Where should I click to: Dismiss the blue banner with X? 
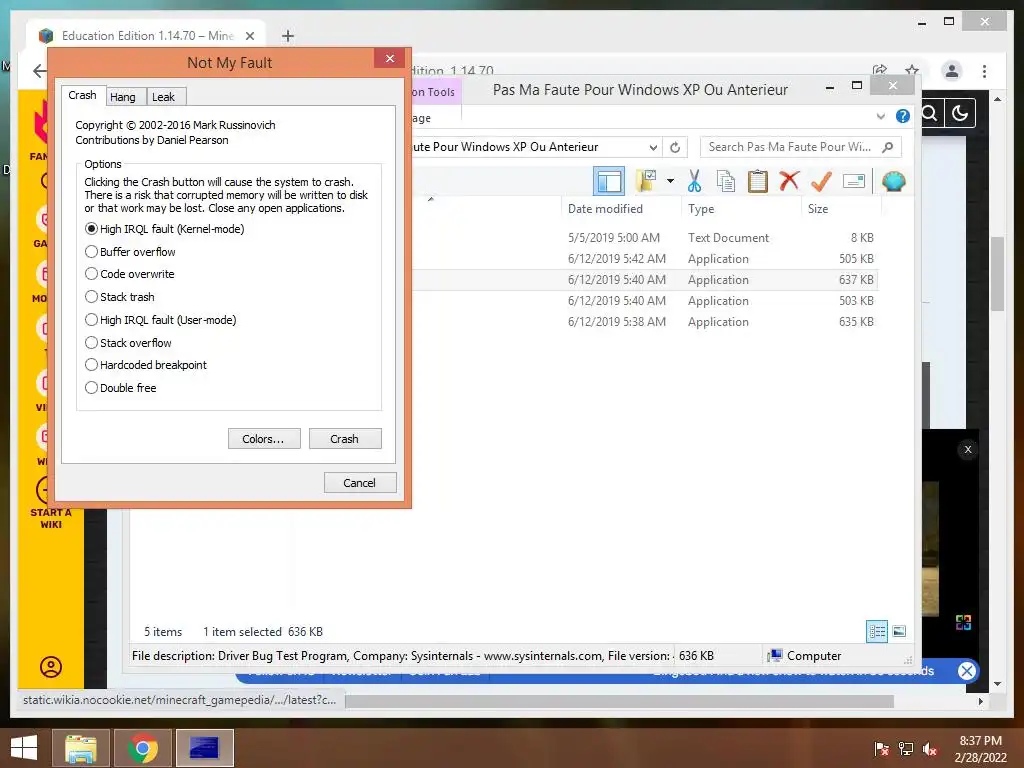click(x=967, y=671)
